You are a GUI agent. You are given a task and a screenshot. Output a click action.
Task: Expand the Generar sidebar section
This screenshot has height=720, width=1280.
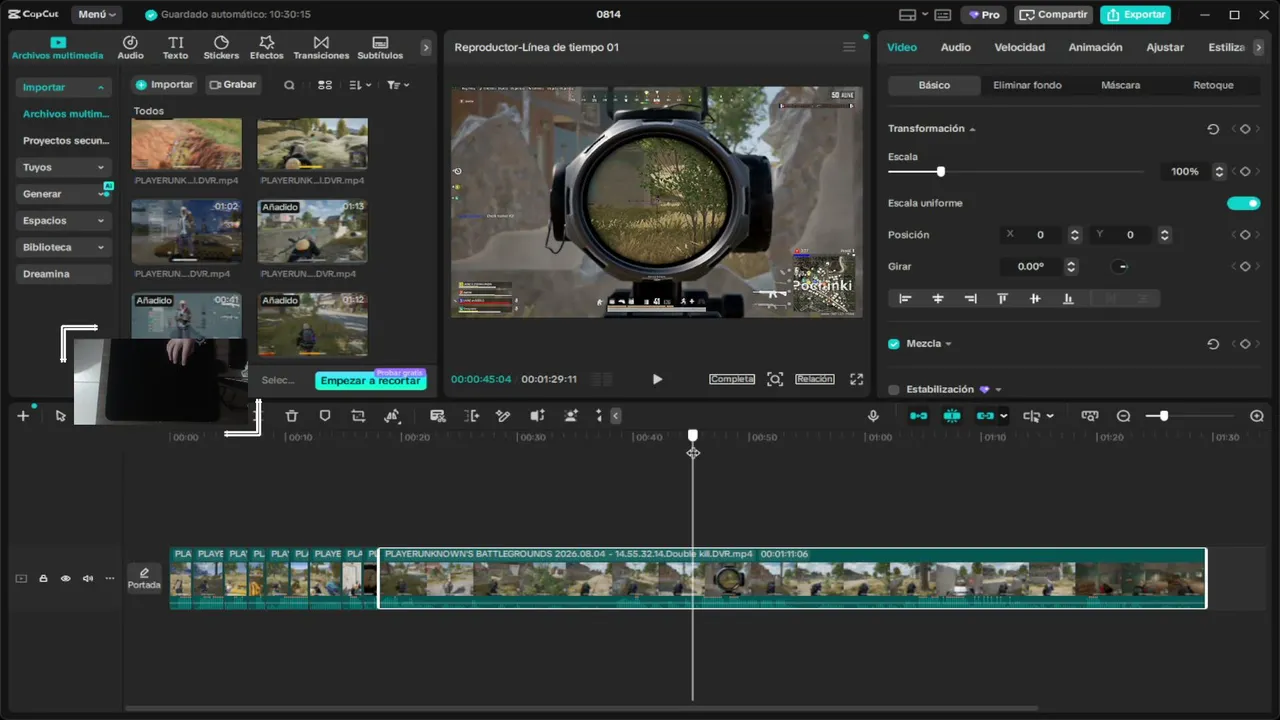point(64,194)
